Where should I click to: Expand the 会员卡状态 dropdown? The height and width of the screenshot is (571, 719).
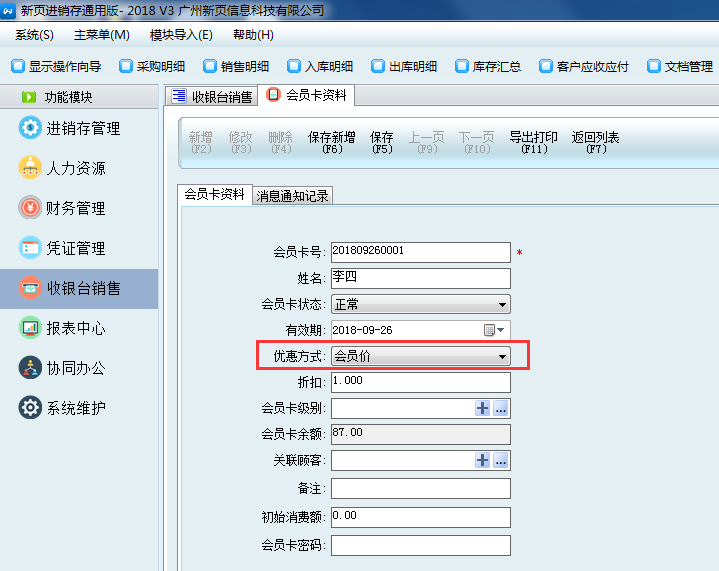point(502,304)
